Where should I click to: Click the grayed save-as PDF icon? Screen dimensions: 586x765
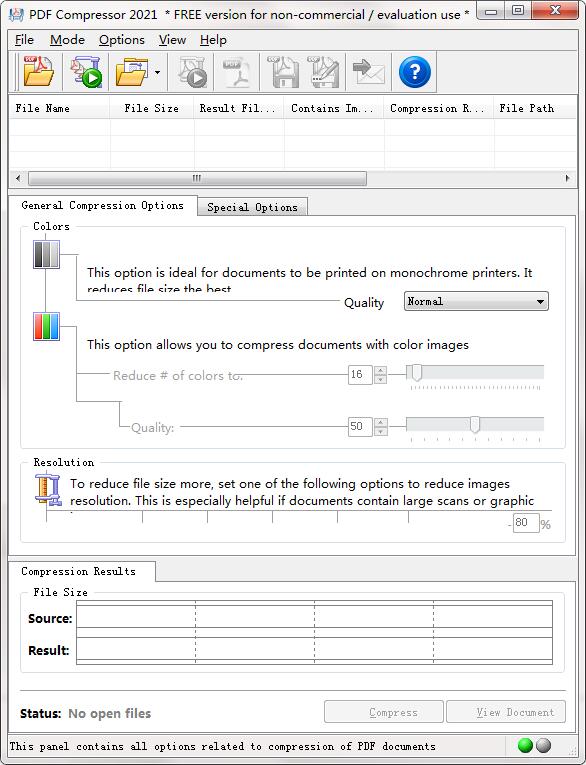(x=323, y=72)
